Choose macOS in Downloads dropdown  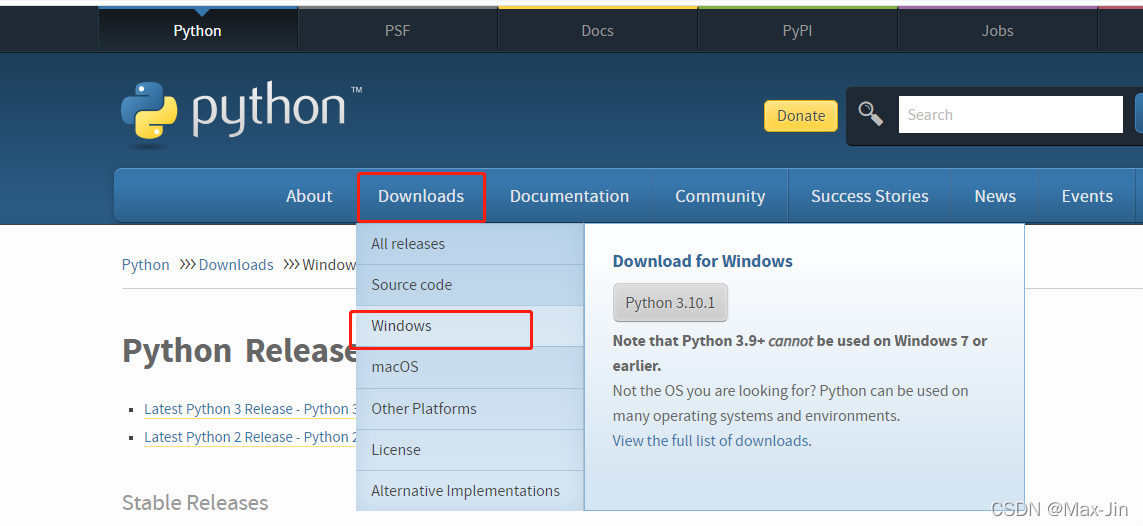click(469, 366)
